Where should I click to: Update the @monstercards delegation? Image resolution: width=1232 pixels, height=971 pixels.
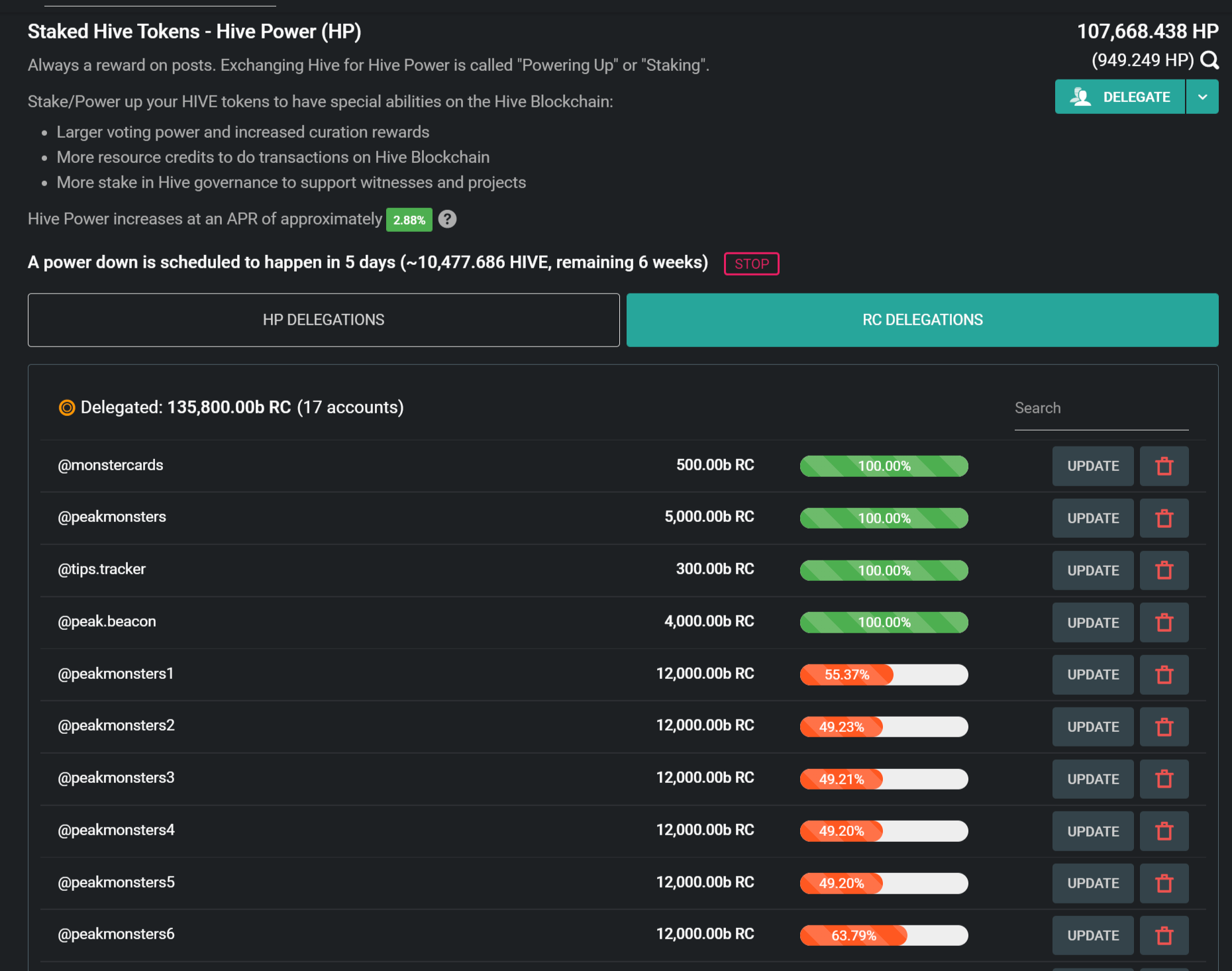coord(1093,466)
